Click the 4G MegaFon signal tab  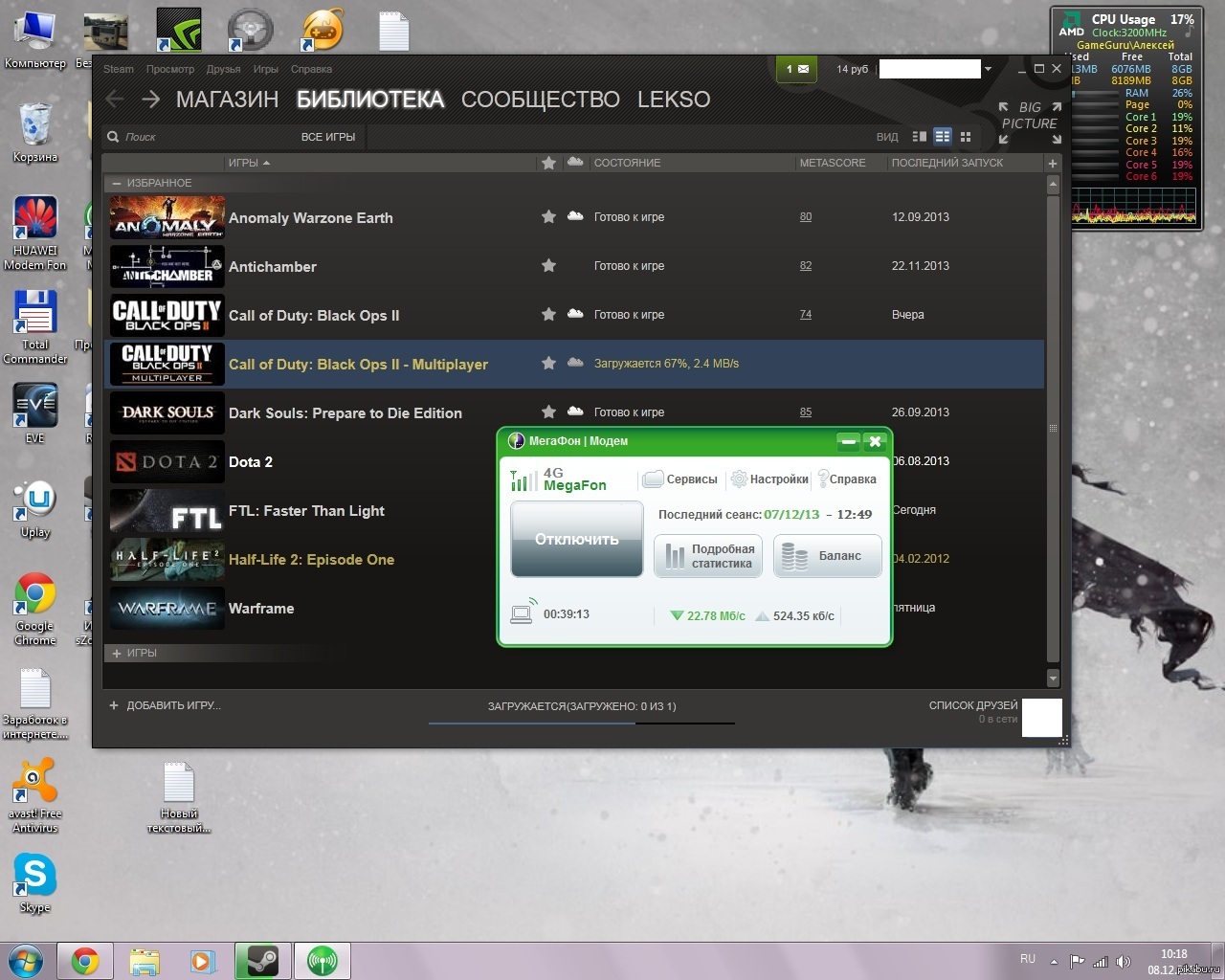pos(560,479)
